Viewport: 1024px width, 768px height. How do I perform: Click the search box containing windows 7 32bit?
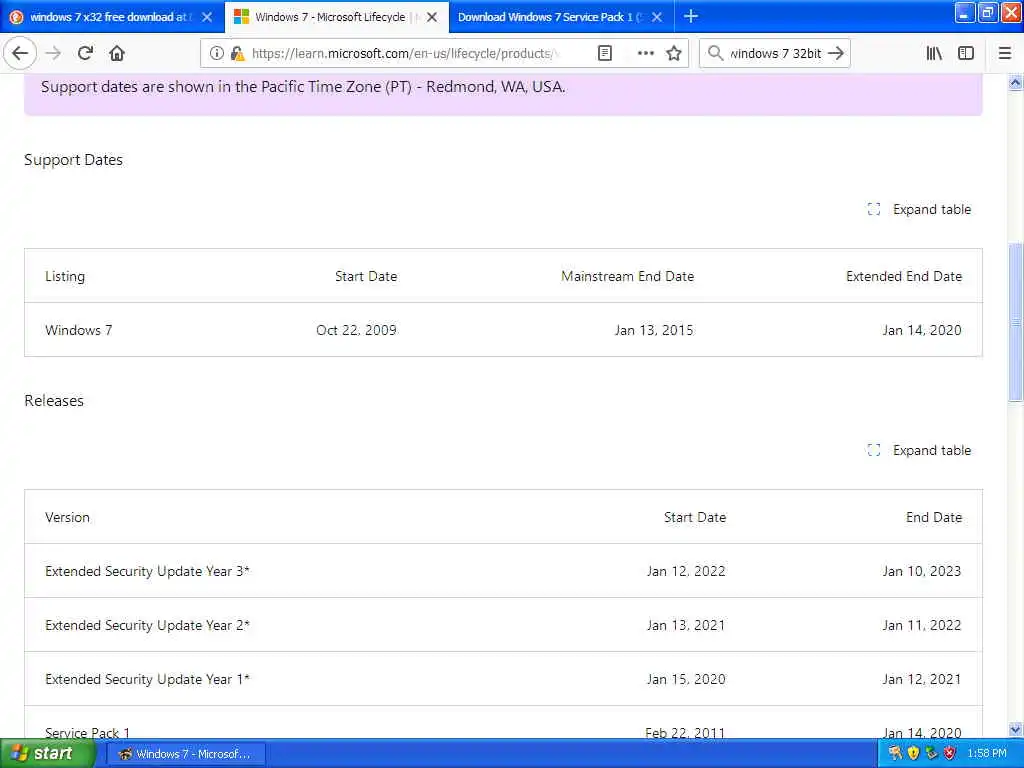point(775,54)
